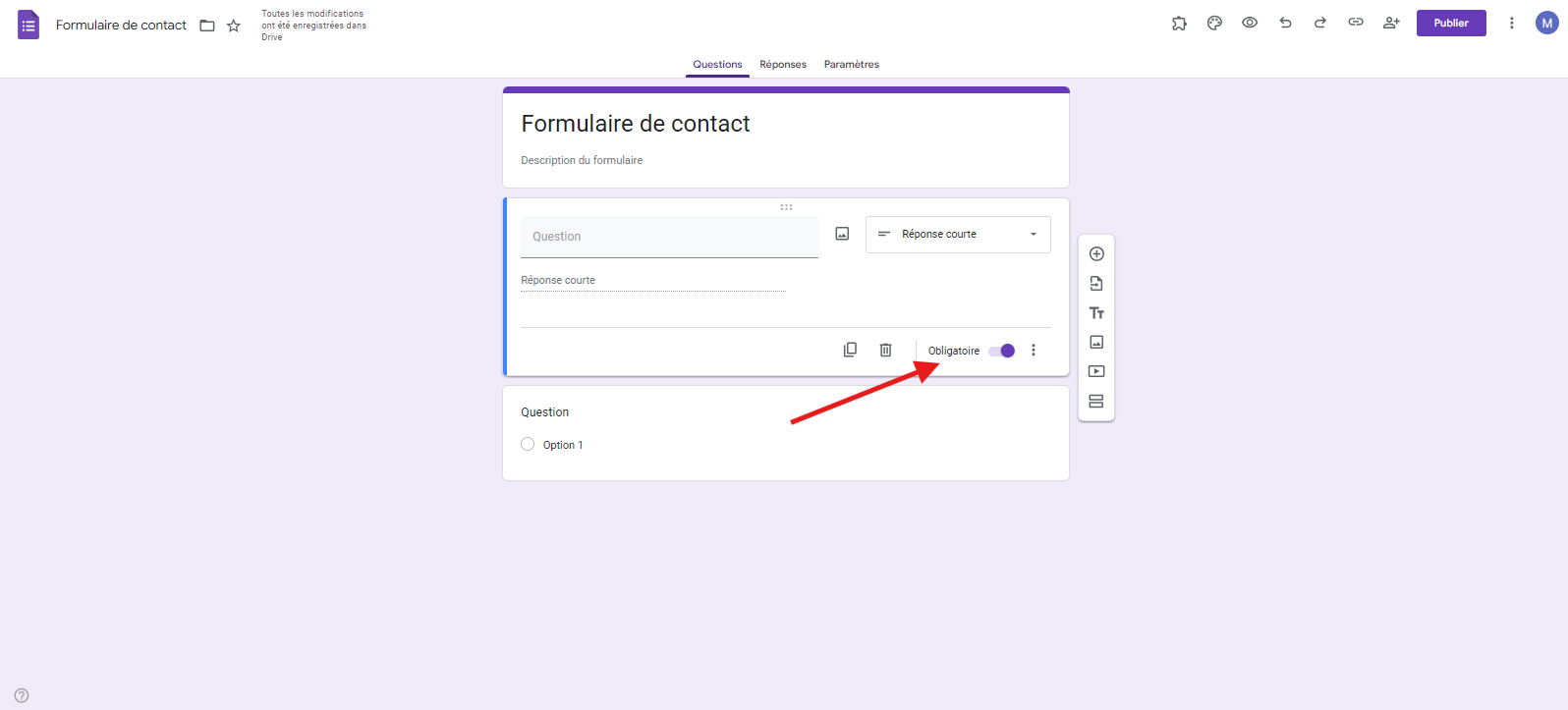
Task: Star the Formulaire de contact form
Action: tap(234, 26)
